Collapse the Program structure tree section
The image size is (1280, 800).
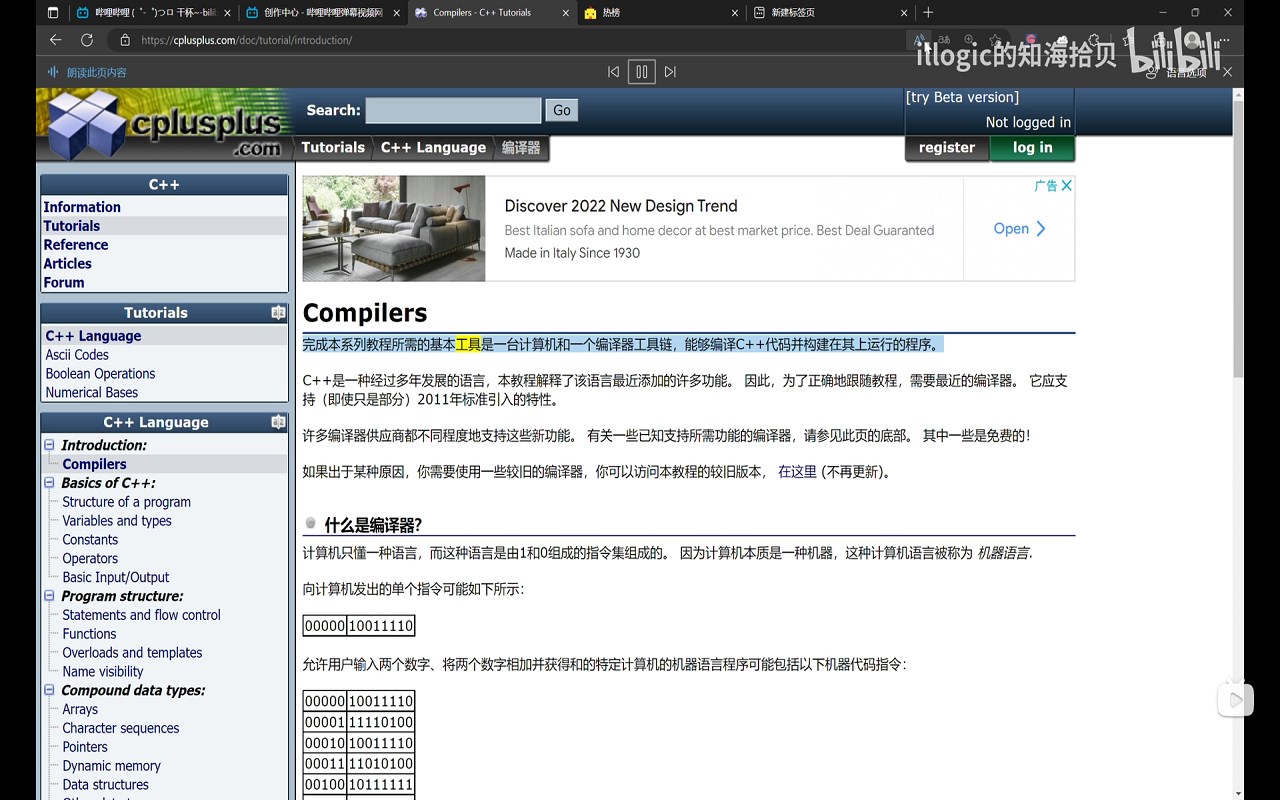tap(49, 596)
